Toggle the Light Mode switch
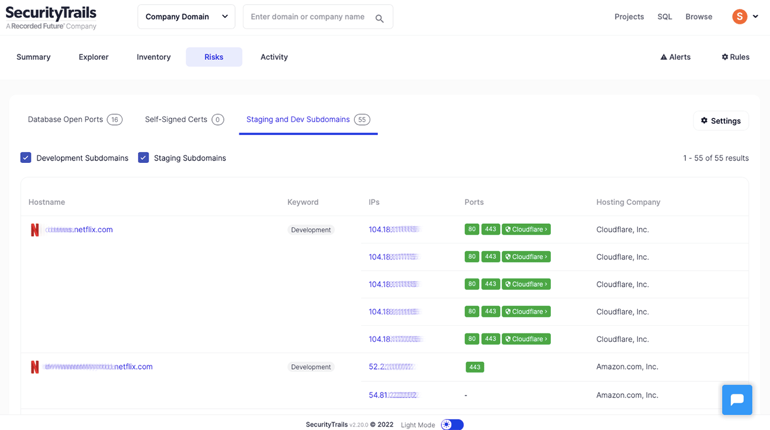 pyautogui.click(x=452, y=425)
